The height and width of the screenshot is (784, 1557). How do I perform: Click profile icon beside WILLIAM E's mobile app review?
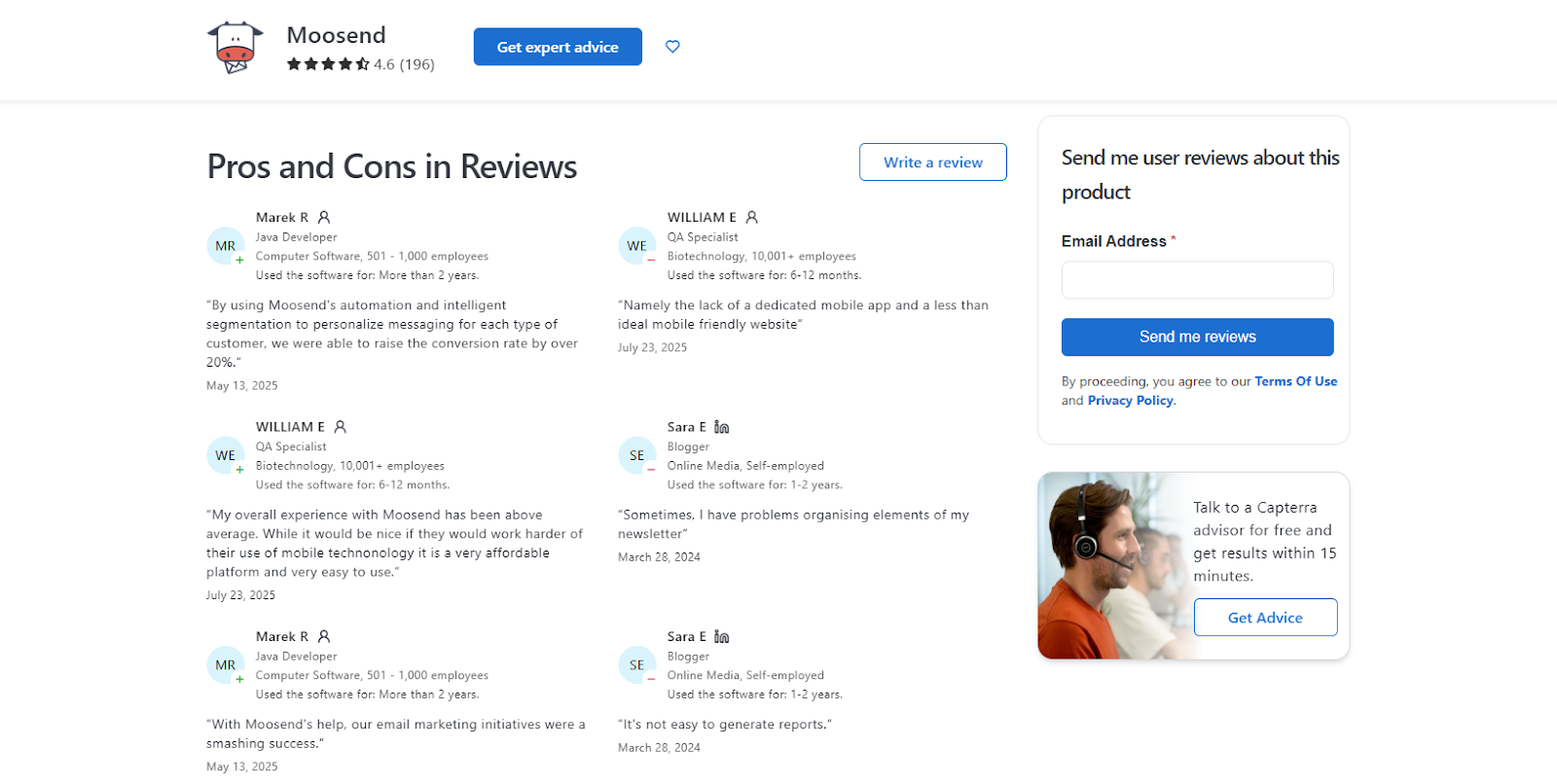[751, 218]
